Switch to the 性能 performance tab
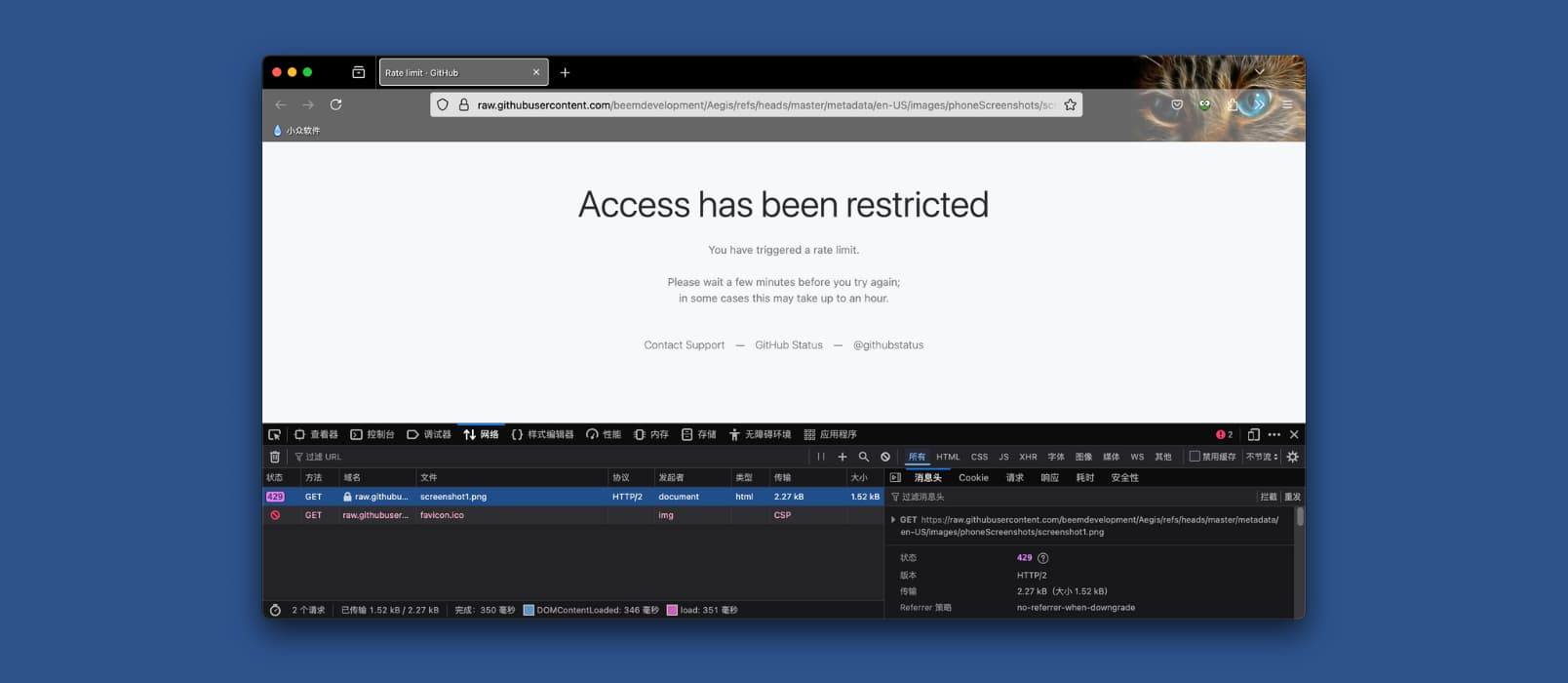The height and width of the screenshot is (683, 1568). click(x=604, y=434)
